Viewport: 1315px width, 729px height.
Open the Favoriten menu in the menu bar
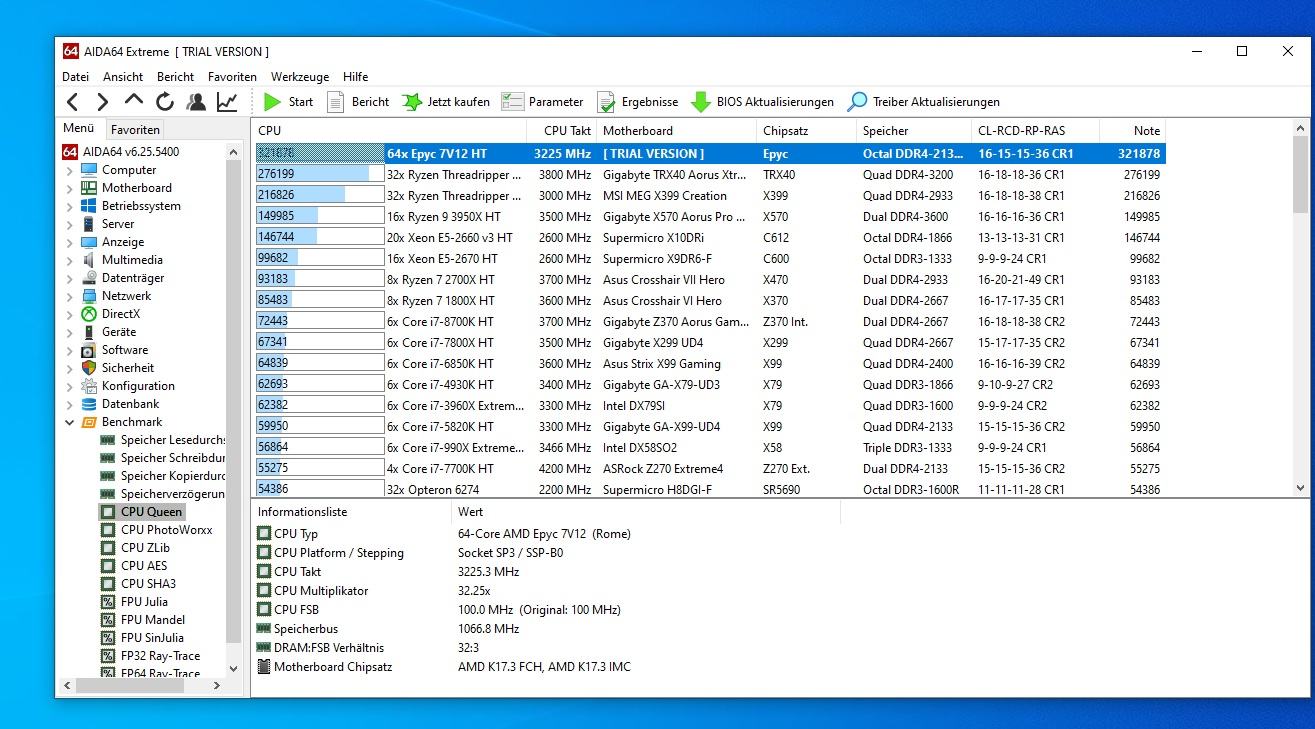[x=232, y=77]
